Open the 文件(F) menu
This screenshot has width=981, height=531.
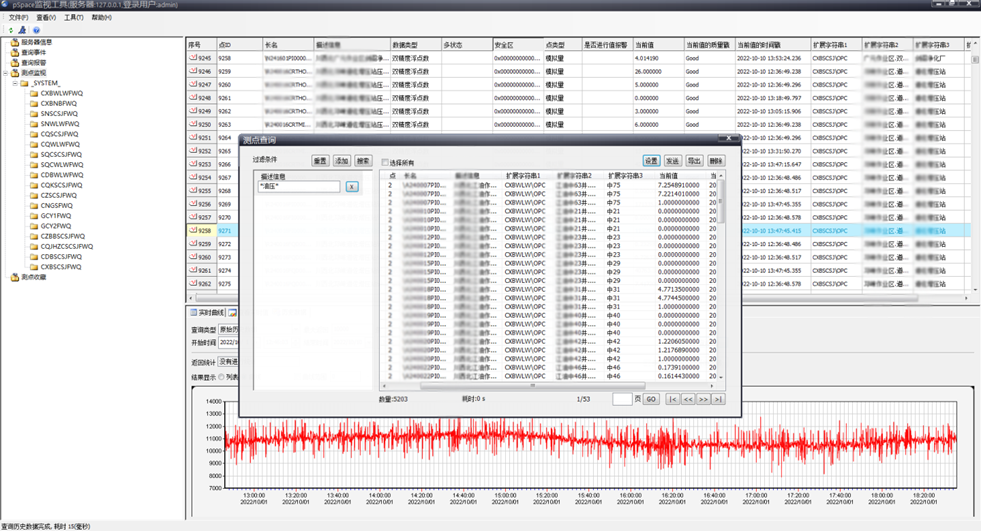(18, 17)
